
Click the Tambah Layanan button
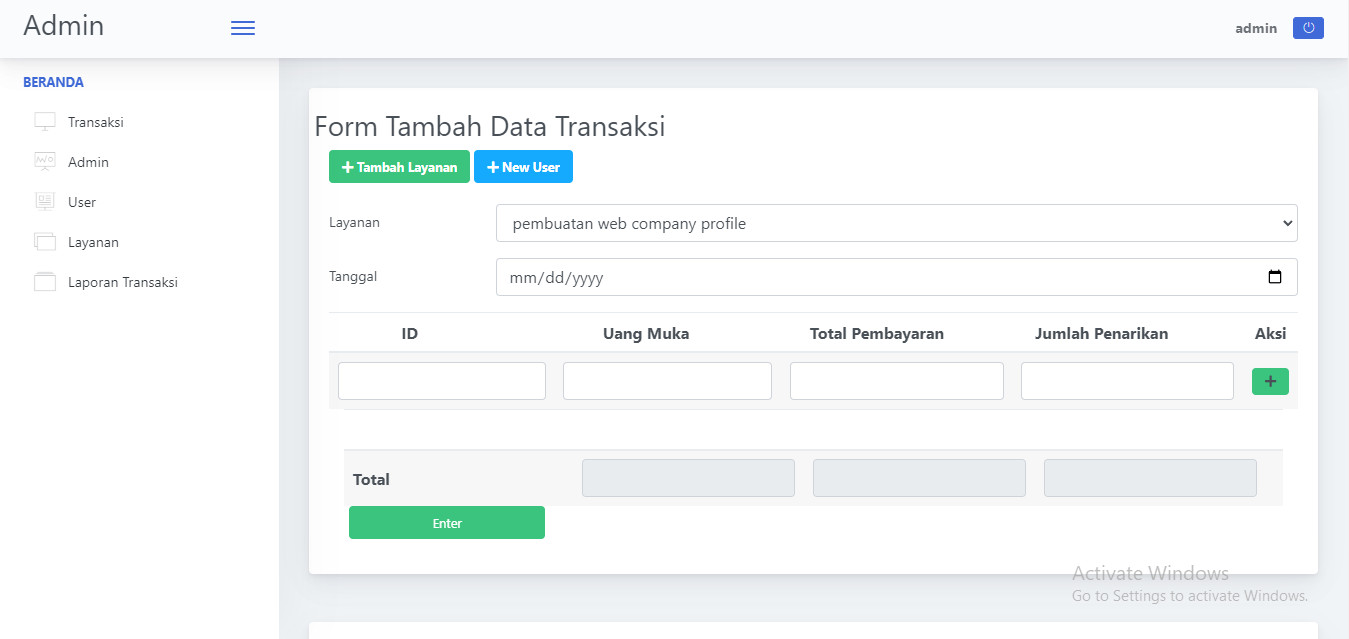pyautogui.click(x=399, y=167)
